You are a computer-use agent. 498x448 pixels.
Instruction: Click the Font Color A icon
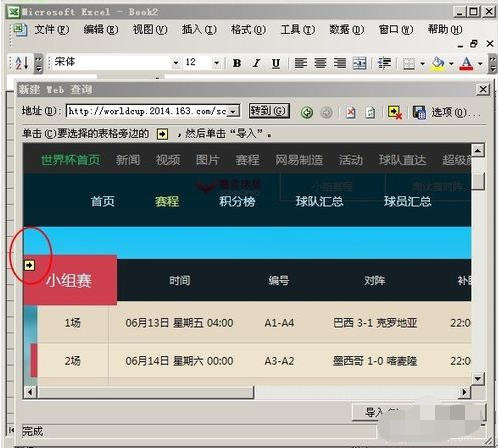click(466, 63)
